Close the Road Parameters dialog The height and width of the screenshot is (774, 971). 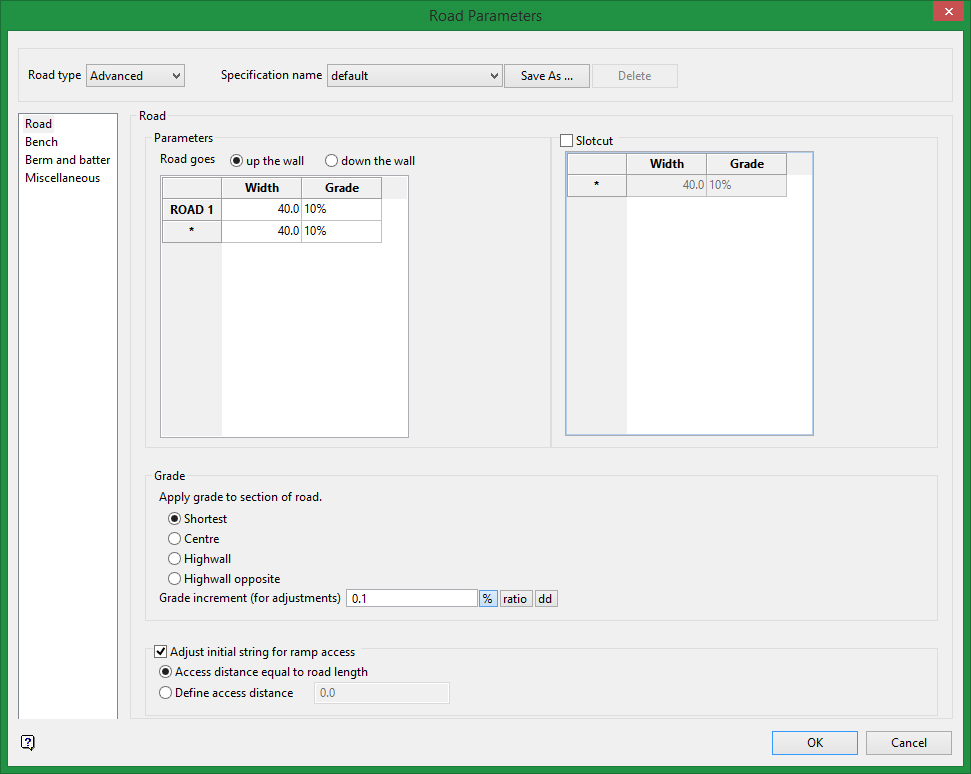tap(946, 12)
